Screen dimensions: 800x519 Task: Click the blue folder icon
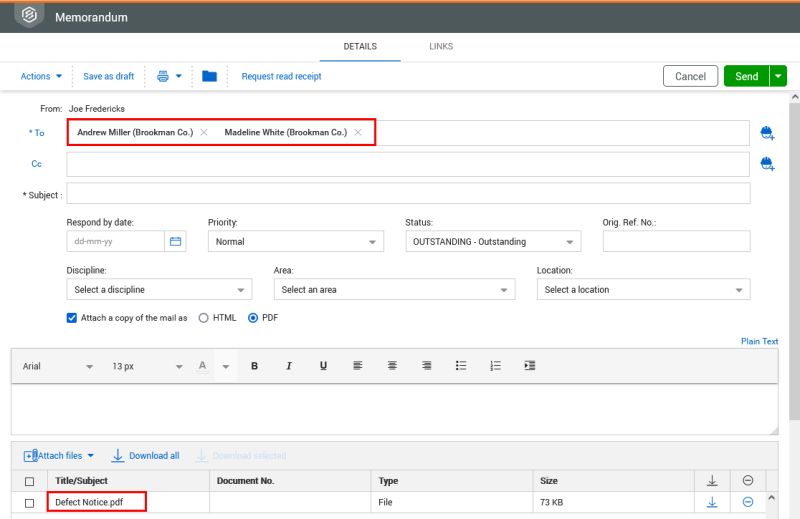click(x=209, y=76)
